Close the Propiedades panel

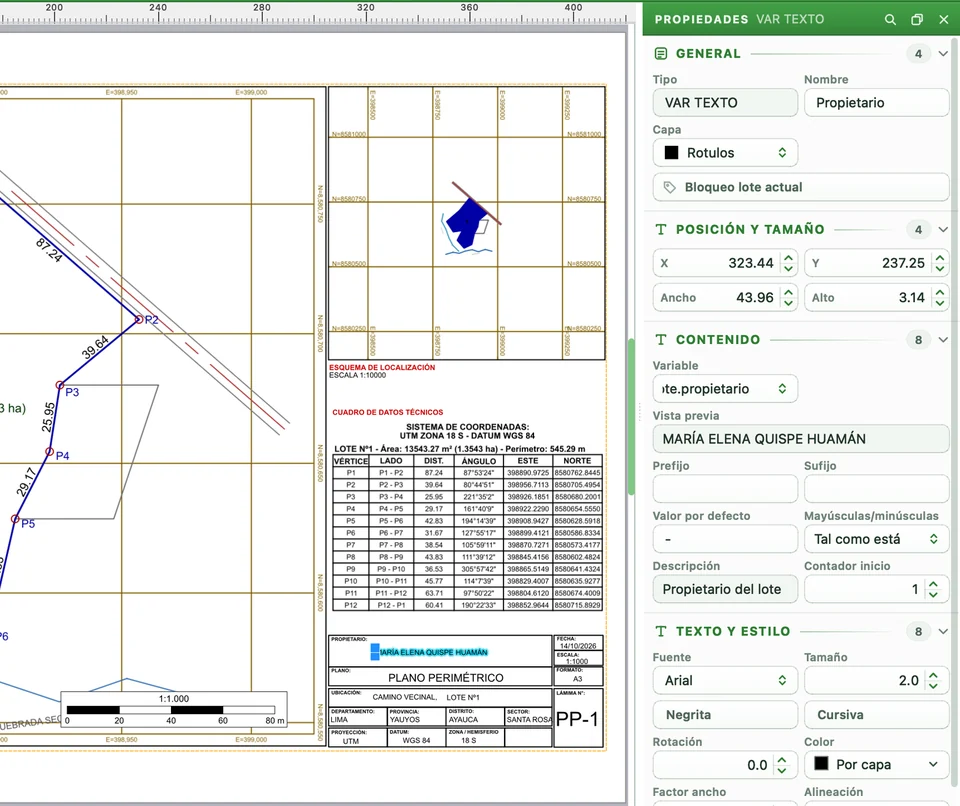(x=943, y=20)
